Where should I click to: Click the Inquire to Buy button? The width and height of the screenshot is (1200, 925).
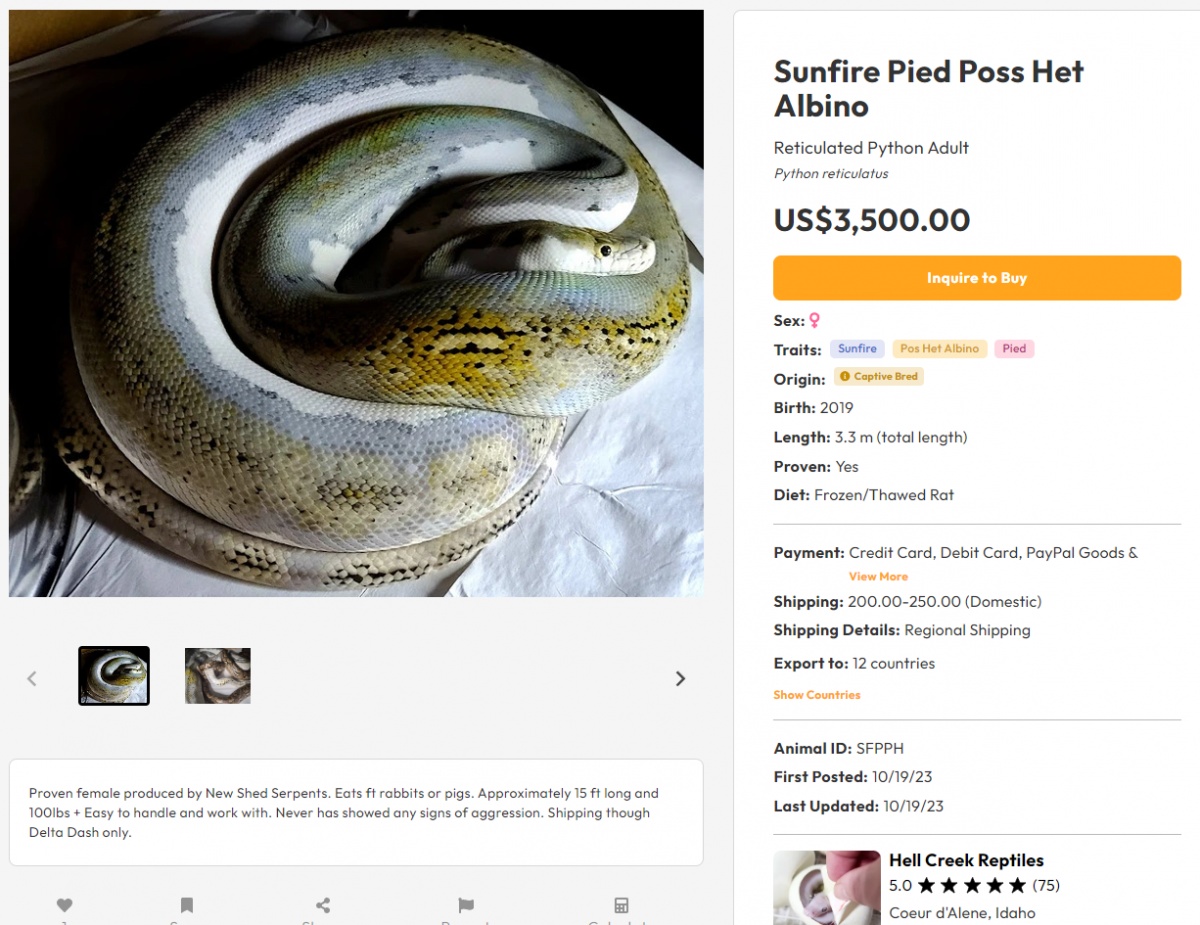977,278
